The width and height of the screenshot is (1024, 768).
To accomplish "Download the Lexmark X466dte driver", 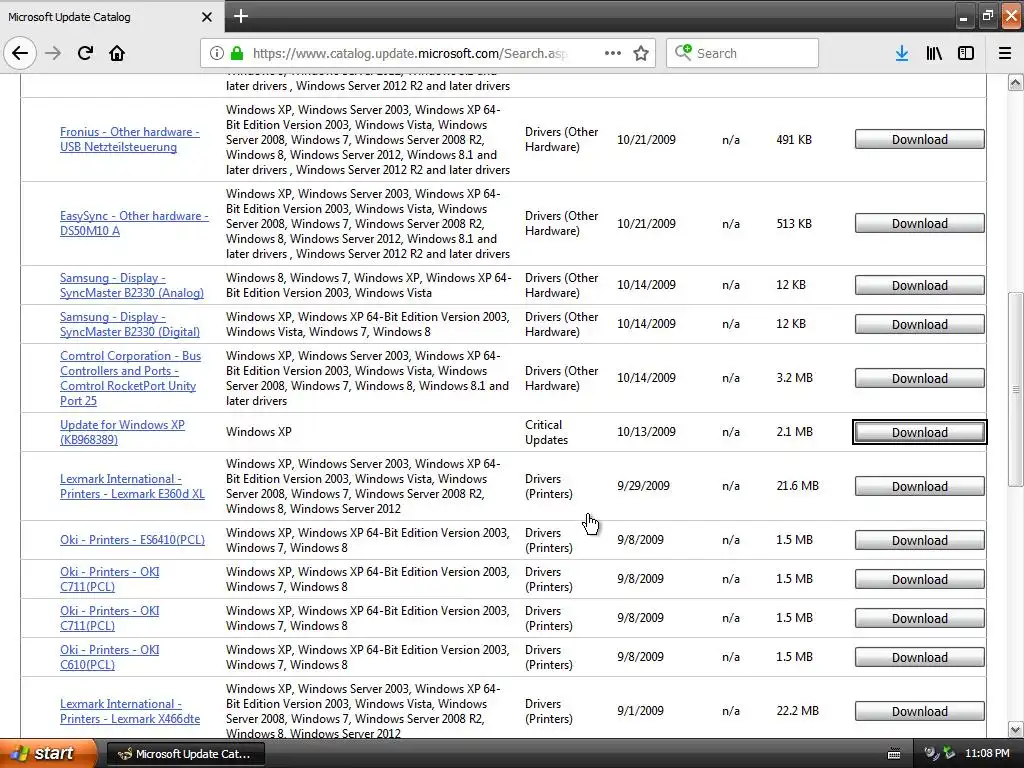I will click(920, 712).
